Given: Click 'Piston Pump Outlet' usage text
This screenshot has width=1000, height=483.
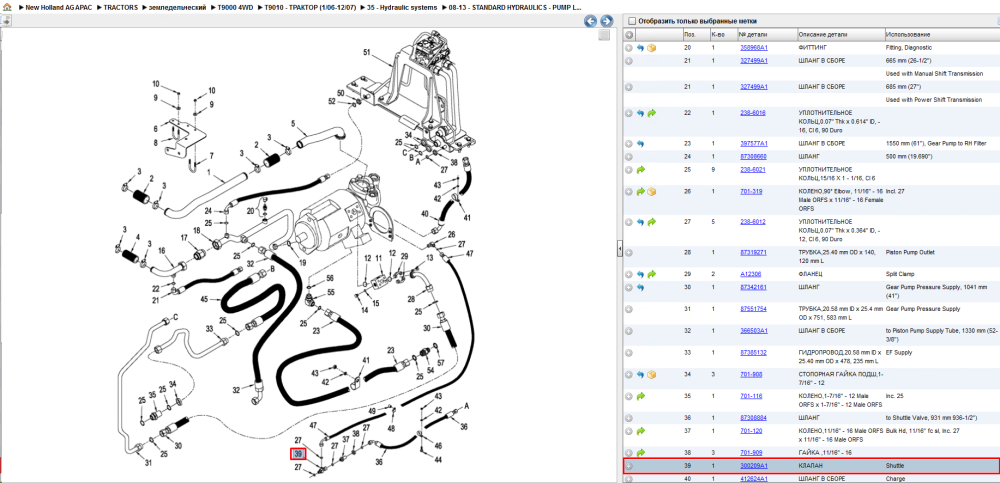Looking at the screenshot, I should pyautogui.click(x=910, y=253).
